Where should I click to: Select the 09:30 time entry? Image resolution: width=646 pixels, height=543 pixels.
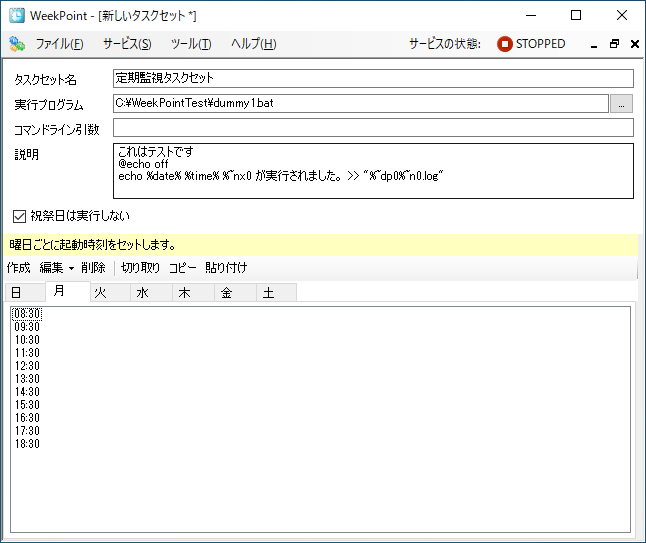tap(27, 327)
